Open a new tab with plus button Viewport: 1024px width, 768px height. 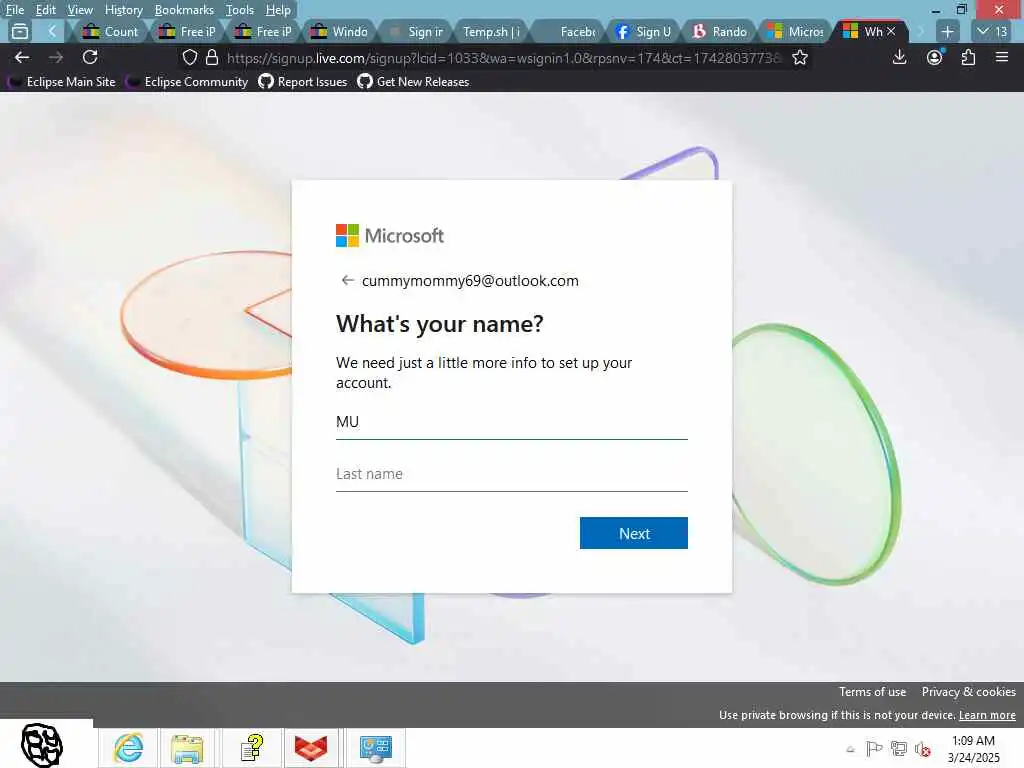click(948, 31)
